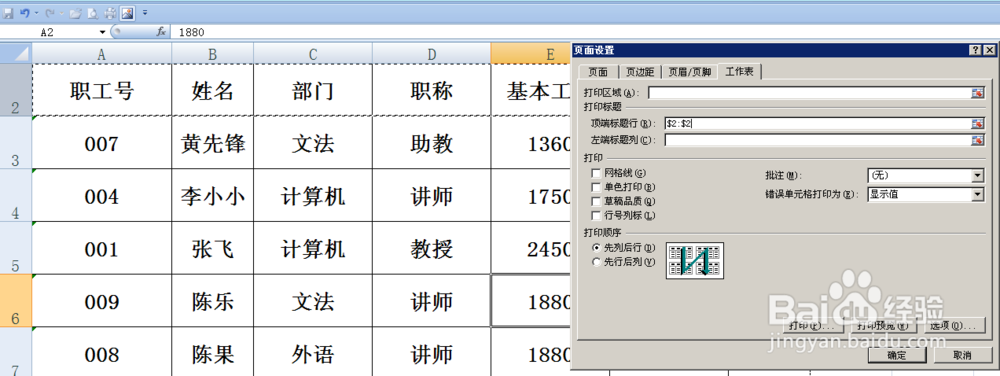Click the Name Box showing A2
The image size is (1000, 376).
pyautogui.click(x=49, y=32)
